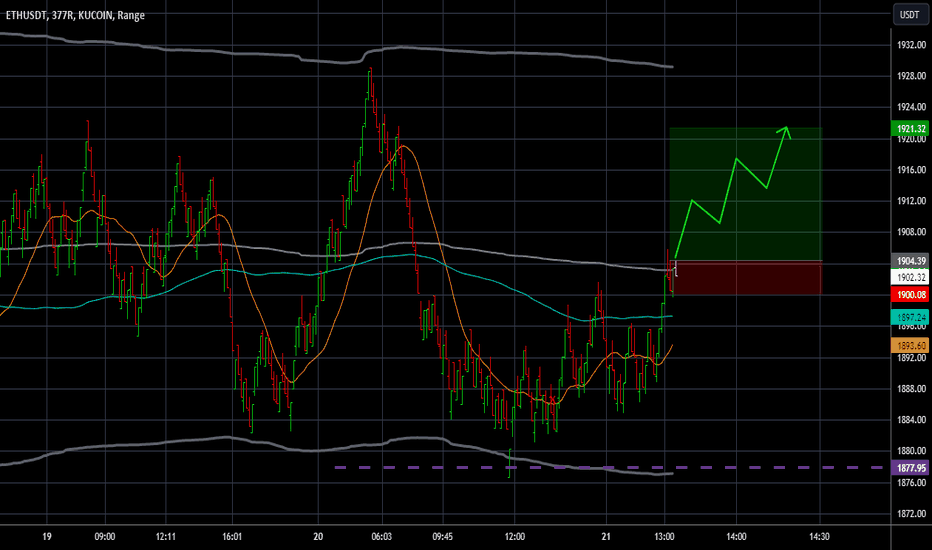Click the 19 date label on time axis

coord(47,536)
